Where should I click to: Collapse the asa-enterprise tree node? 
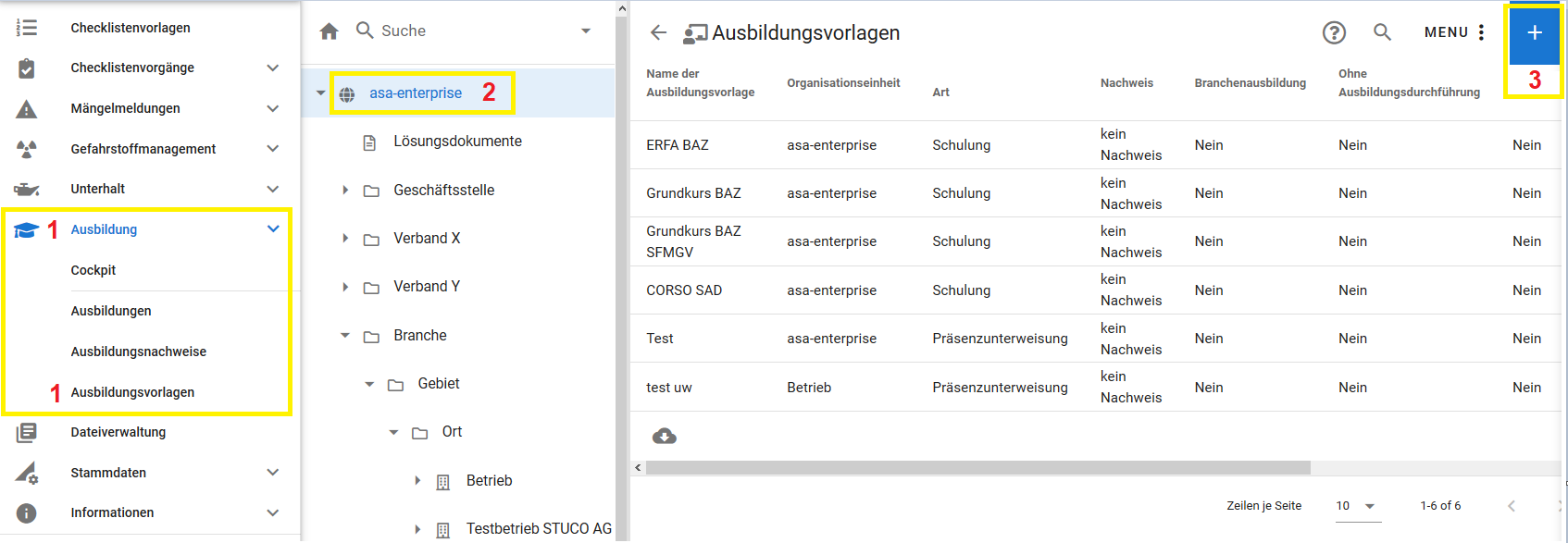(320, 93)
